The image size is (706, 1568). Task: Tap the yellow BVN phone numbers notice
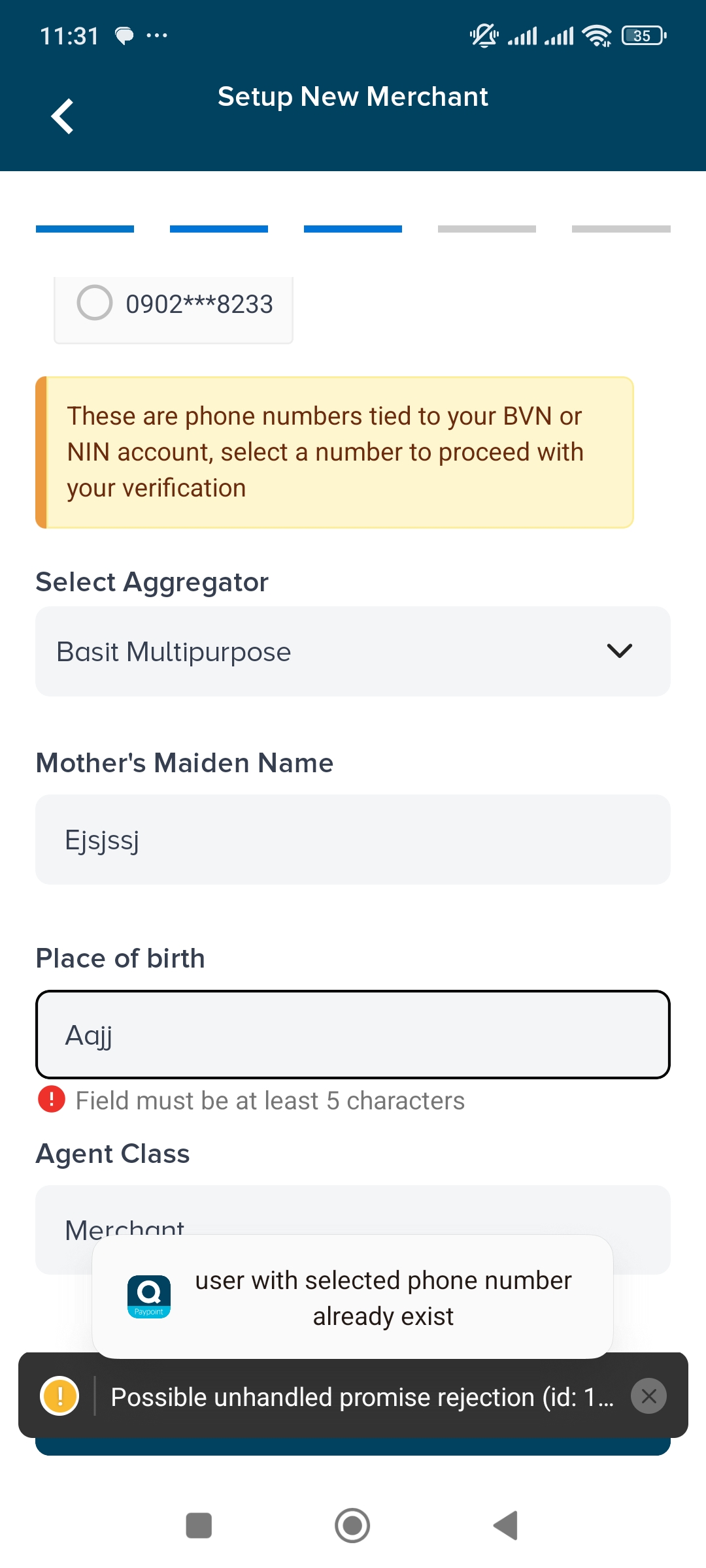(x=335, y=452)
